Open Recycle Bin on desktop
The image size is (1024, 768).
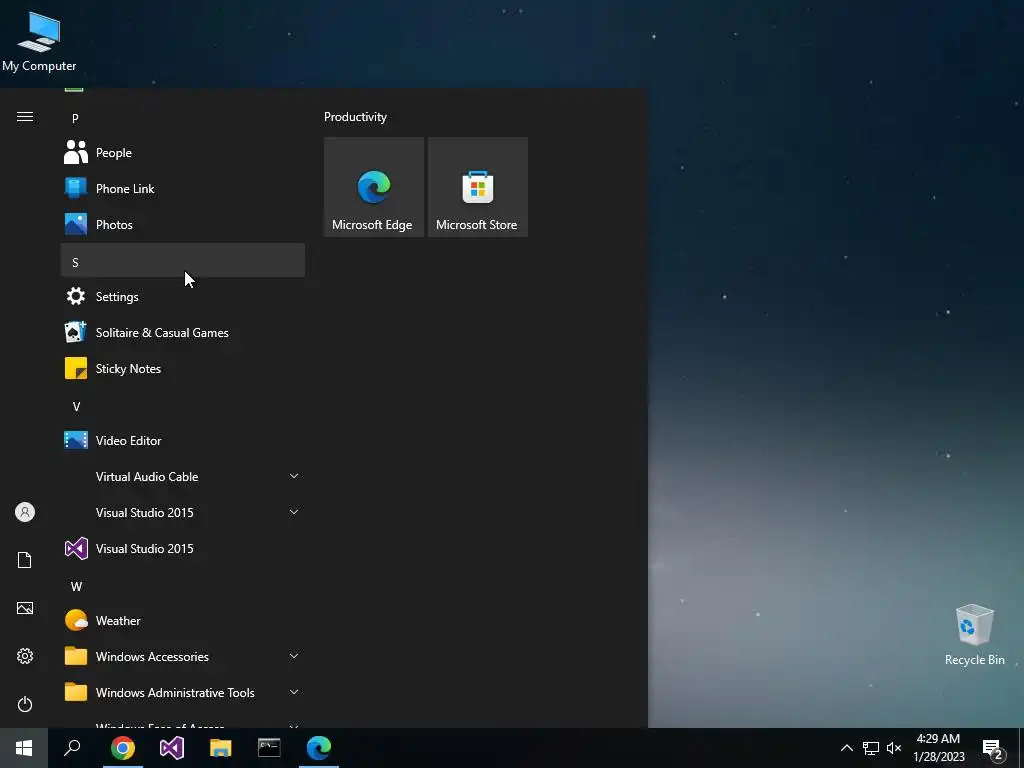974,635
